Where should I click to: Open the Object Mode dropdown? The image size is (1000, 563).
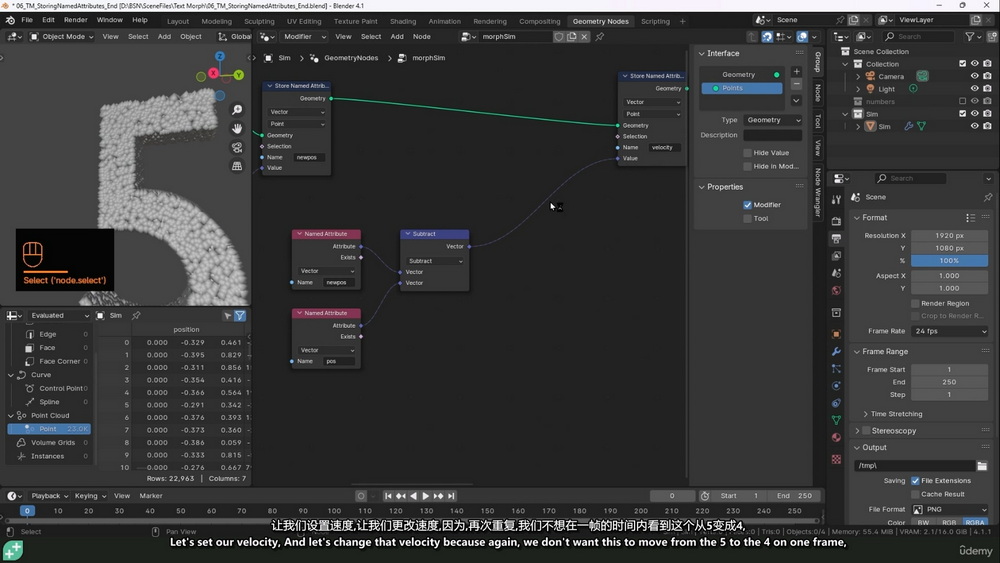tap(62, 37)
